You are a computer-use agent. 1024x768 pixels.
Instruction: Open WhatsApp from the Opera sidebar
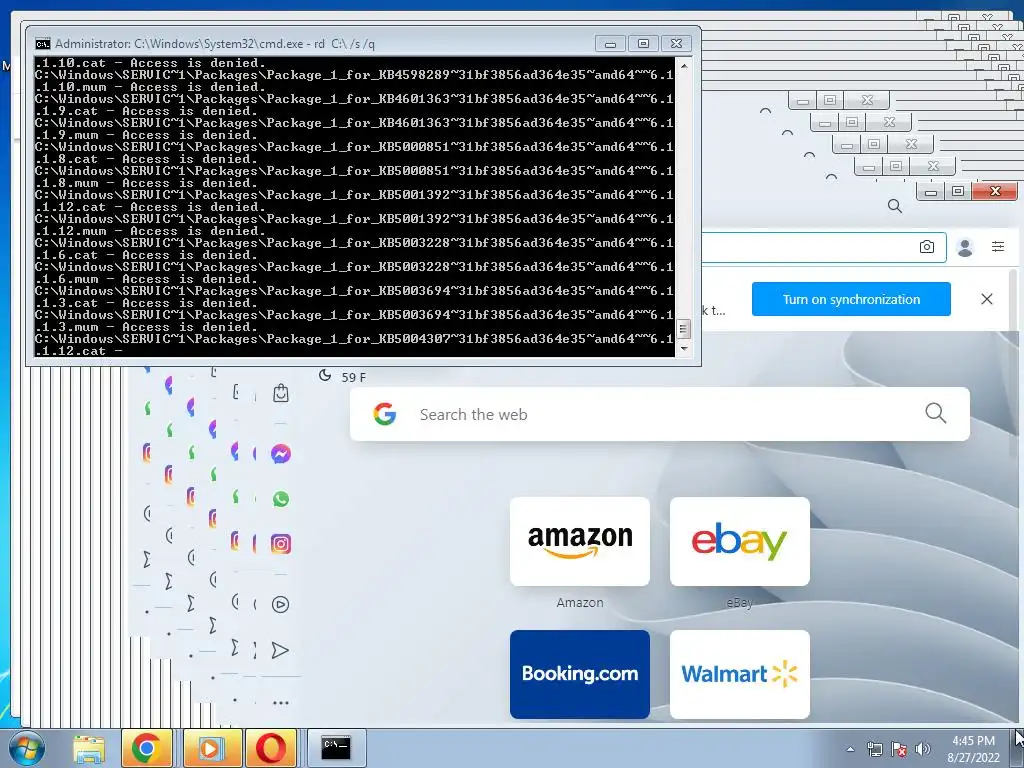(x=281, y=499)
